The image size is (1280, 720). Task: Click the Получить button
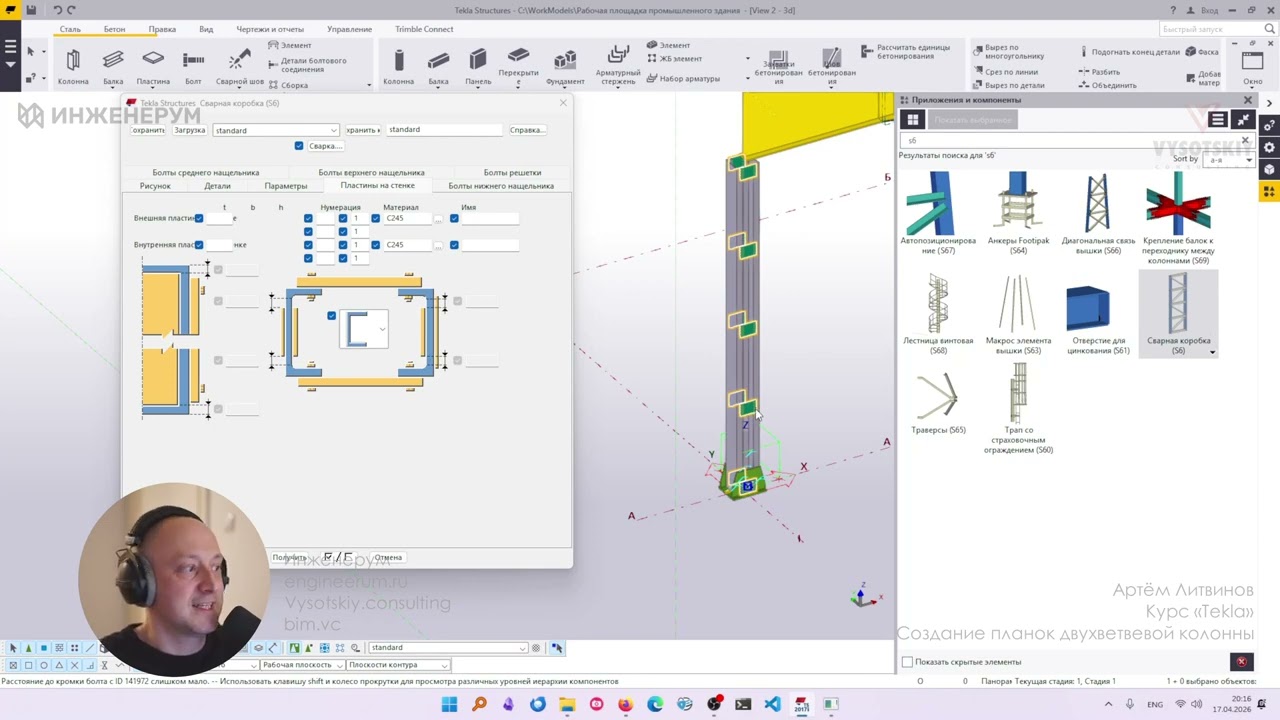(x=290, y=558)
